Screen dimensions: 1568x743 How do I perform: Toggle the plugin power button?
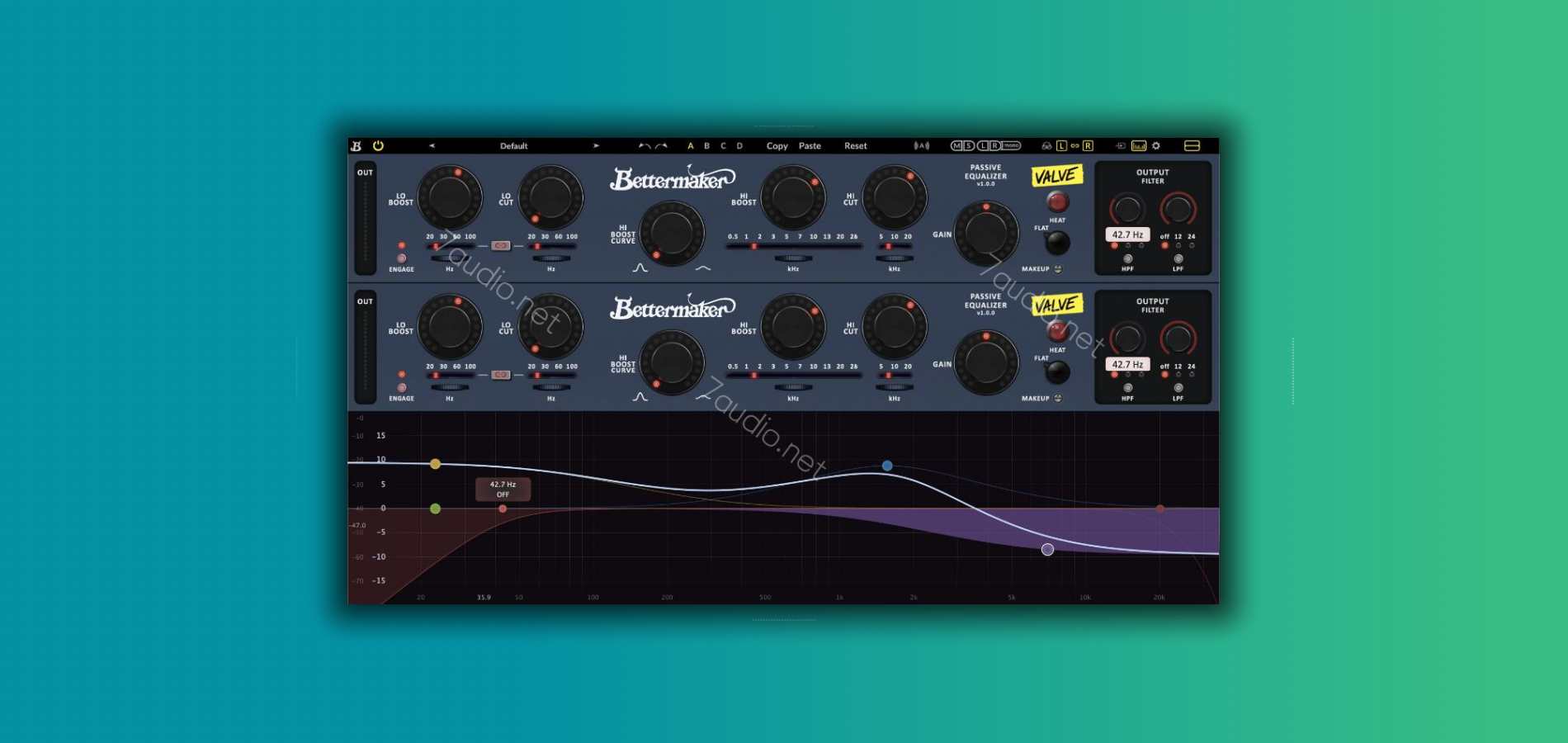[x=378, y=145]
